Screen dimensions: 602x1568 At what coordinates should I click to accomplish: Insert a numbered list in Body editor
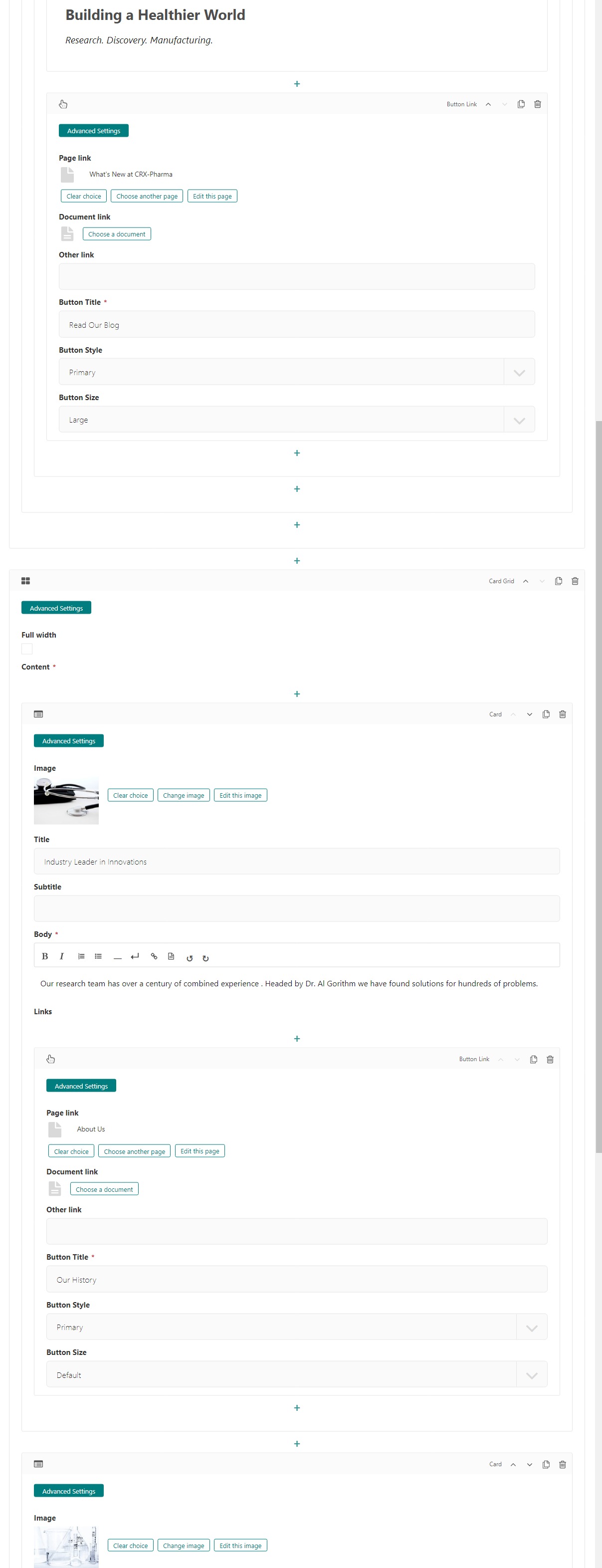coord(81,956)
